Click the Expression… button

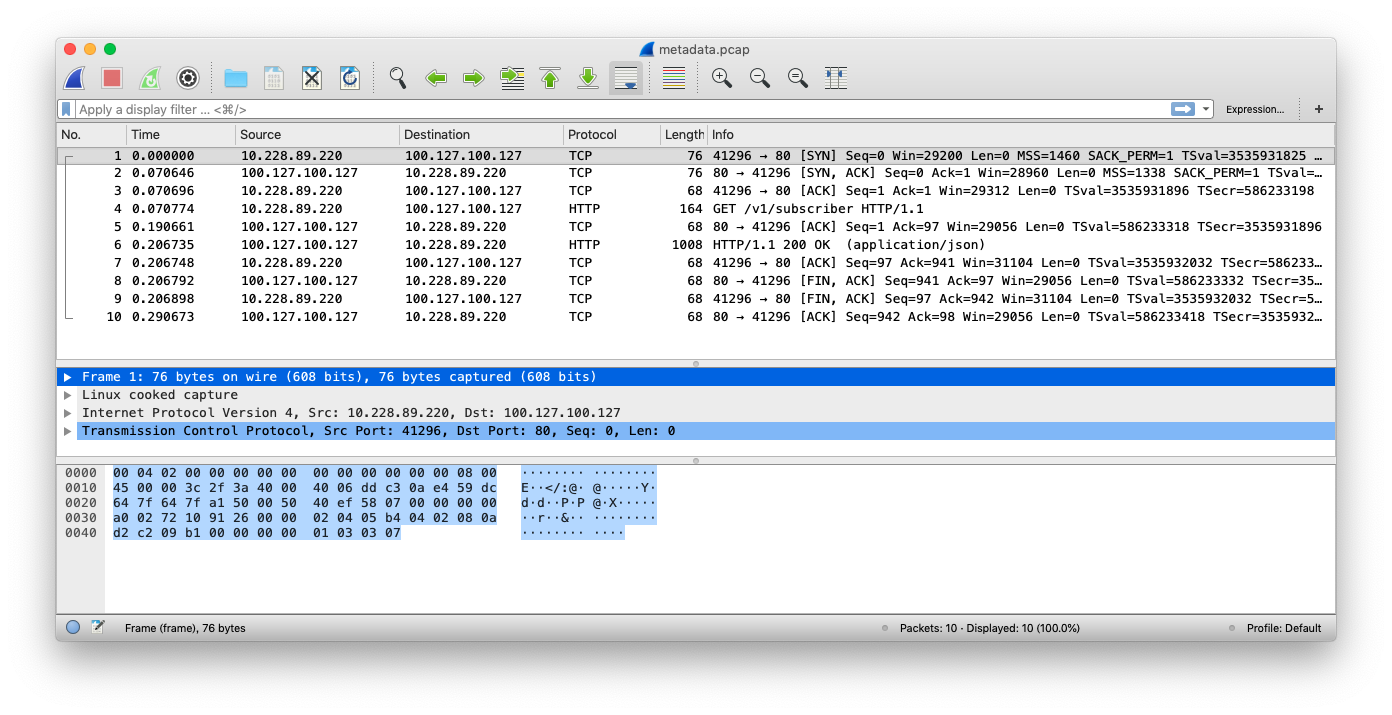pyautogui.click(x=1255, y=109)
